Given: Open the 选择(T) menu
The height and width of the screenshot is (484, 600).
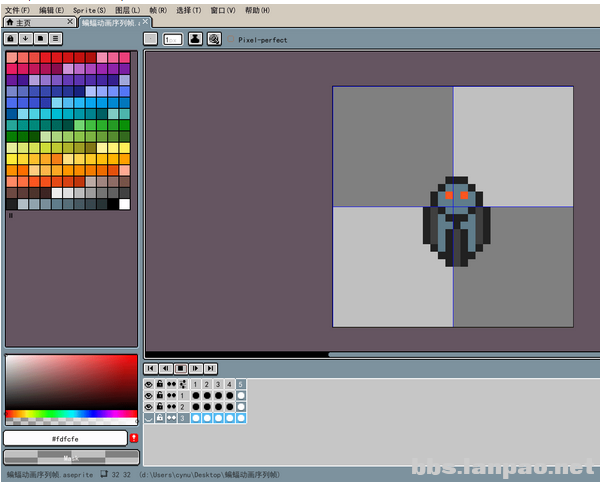Looking at the screenshot, I should point(189,10).
